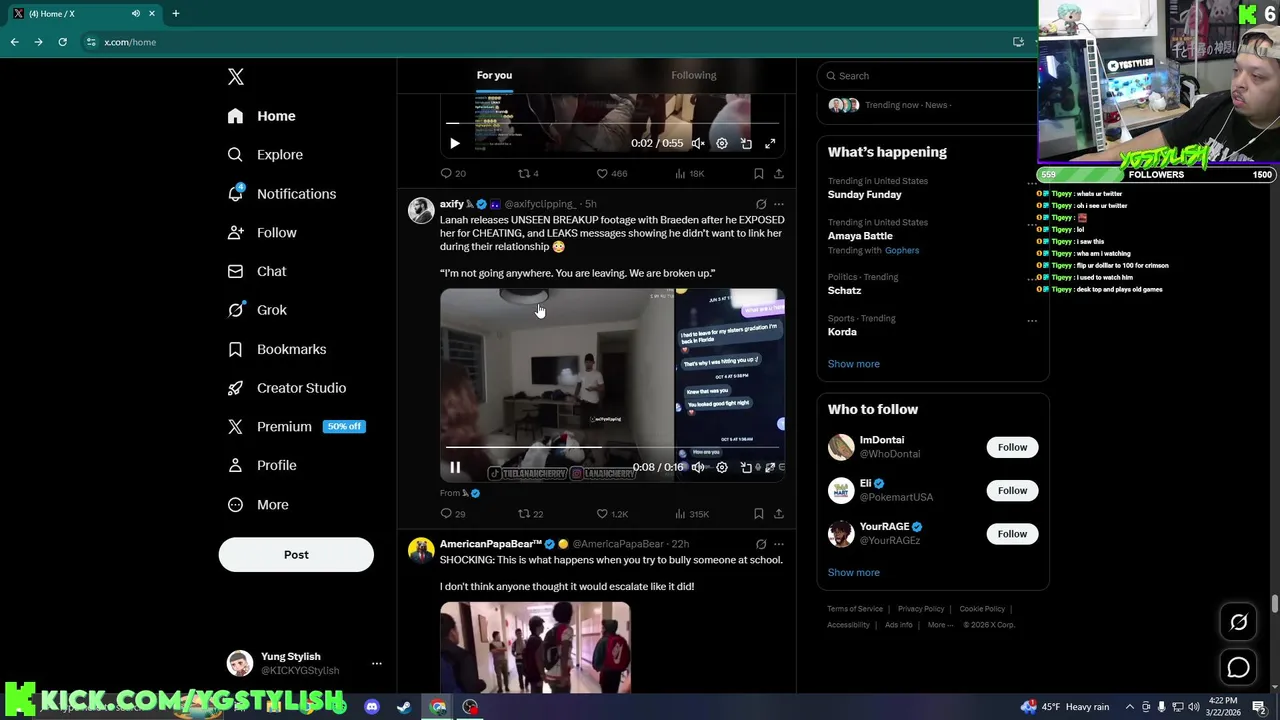This screenshot has width=1280, height=720.
Task: Open Discord from the taskbar
Action: 372,707
